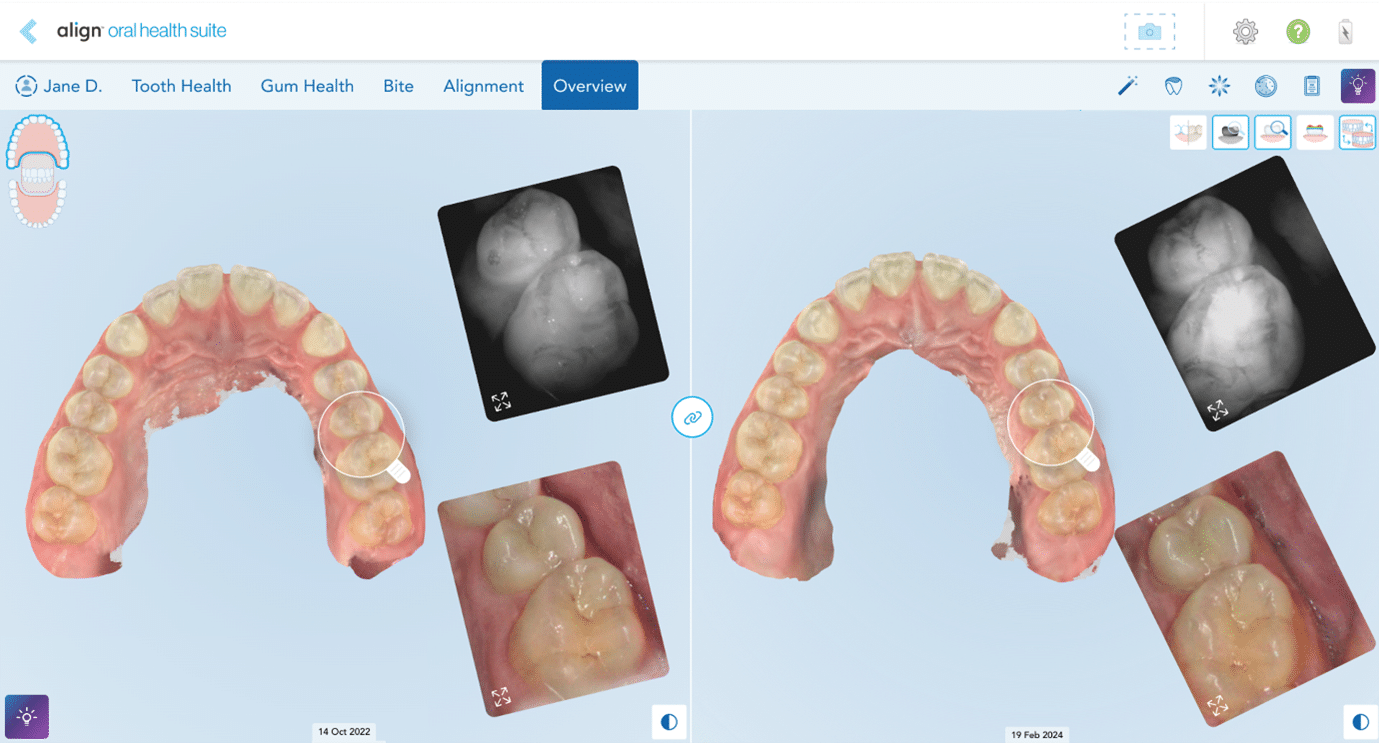
Task: Toggle the rainbow occlusion map view
Action: pyautogui.click(x=1315, y=132)
